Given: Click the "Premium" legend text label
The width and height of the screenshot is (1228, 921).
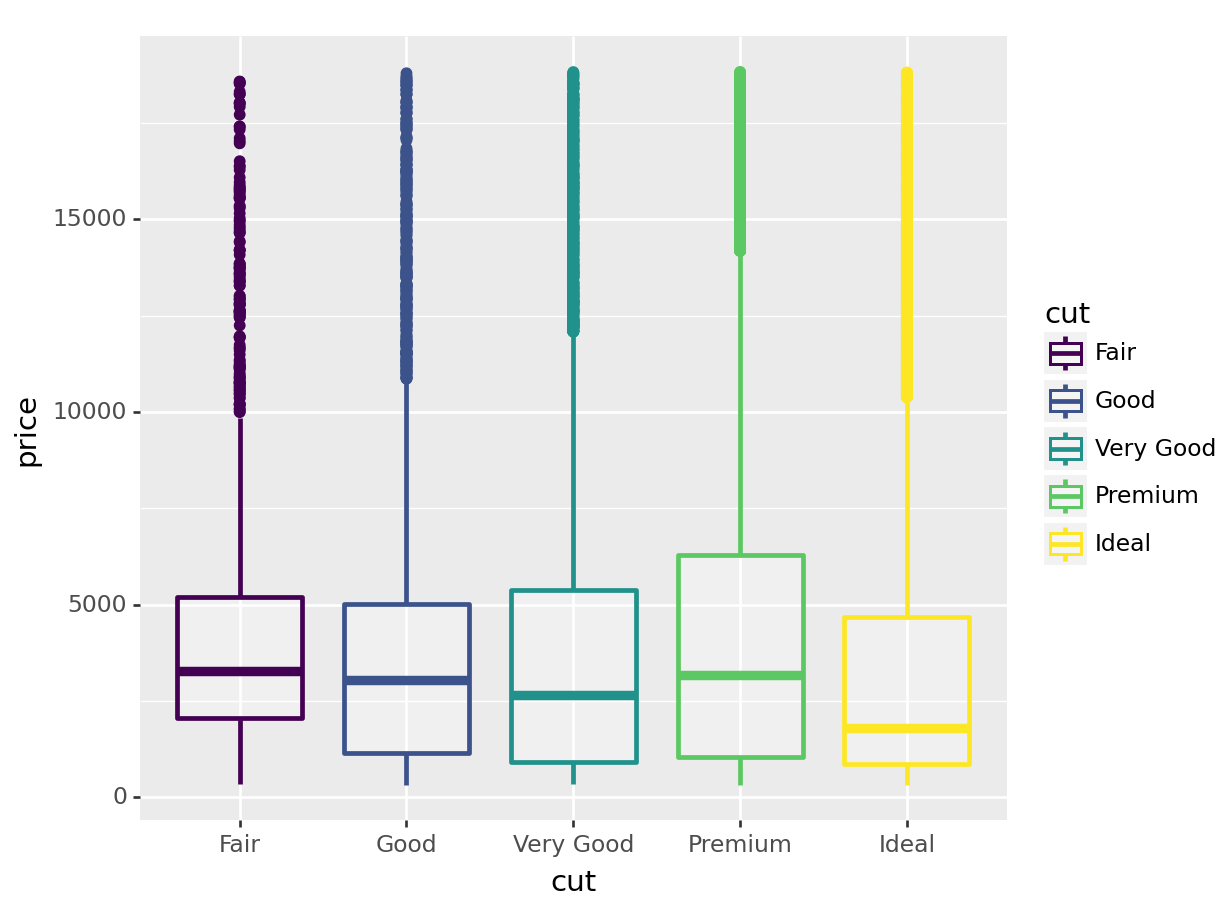Looking at the screenshot, I should [1146, 496].
